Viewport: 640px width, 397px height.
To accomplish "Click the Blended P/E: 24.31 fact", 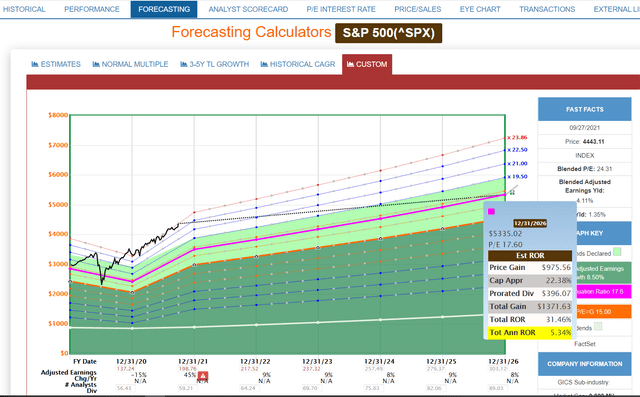I will tap(584, 169).
